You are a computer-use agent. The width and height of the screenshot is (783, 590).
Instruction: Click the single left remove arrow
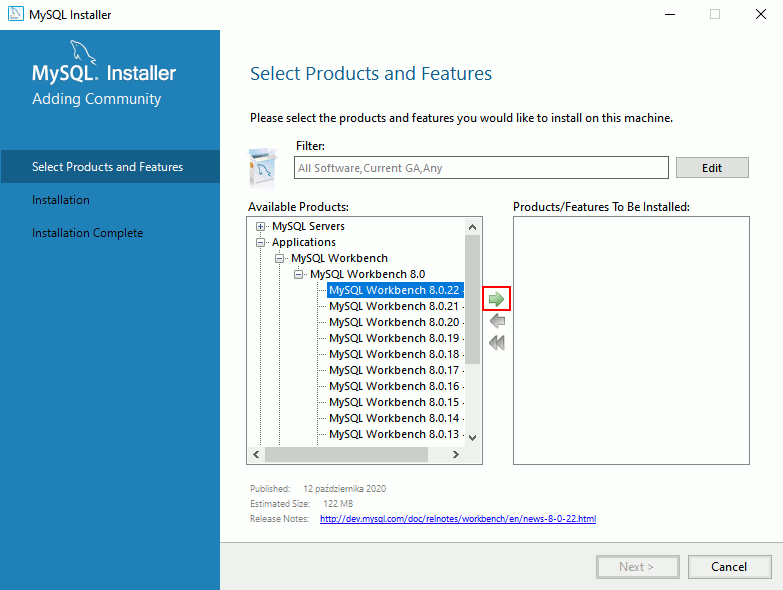(x=496, y=321)
